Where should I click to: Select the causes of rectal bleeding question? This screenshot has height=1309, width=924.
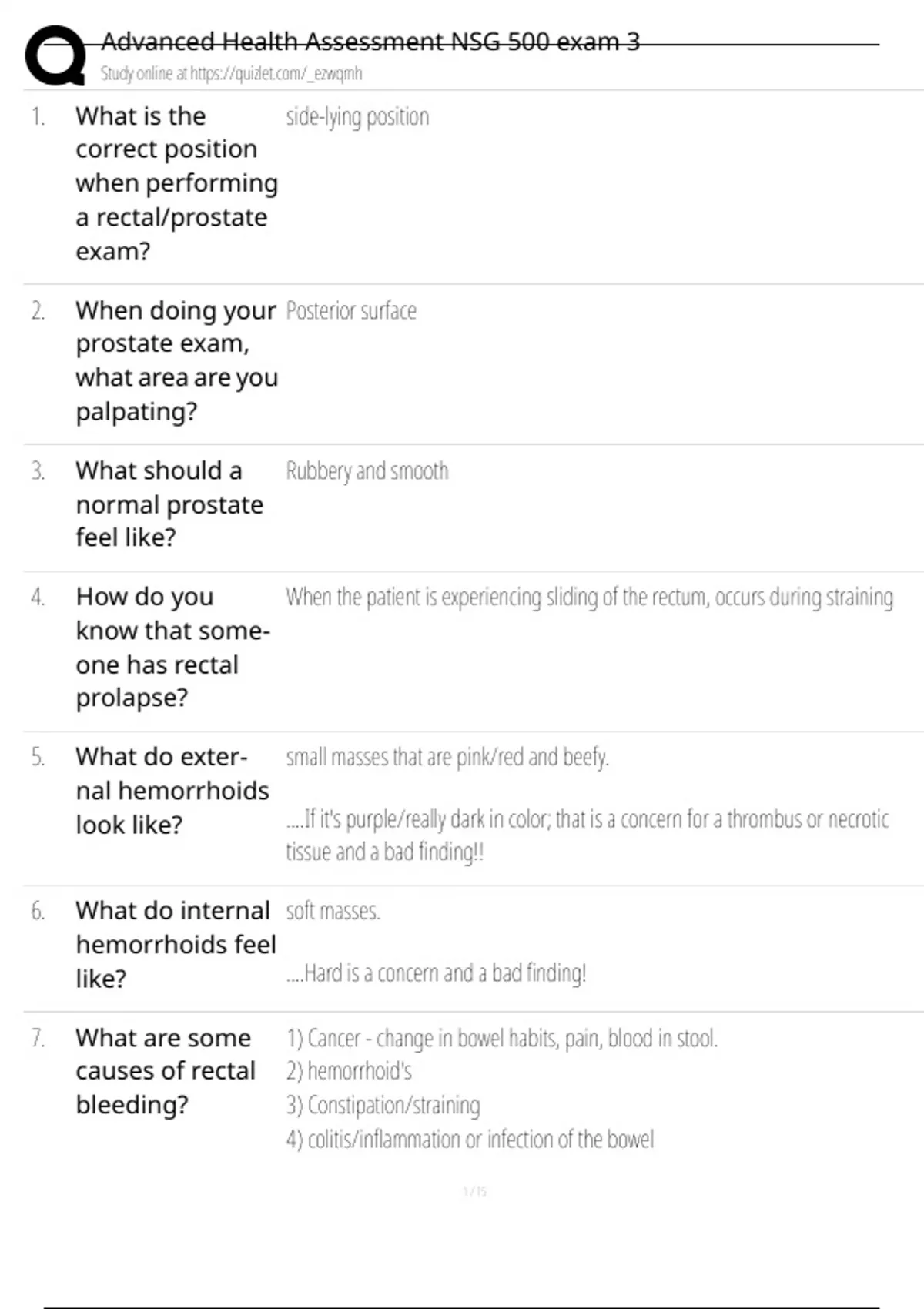coord(165,1071)
